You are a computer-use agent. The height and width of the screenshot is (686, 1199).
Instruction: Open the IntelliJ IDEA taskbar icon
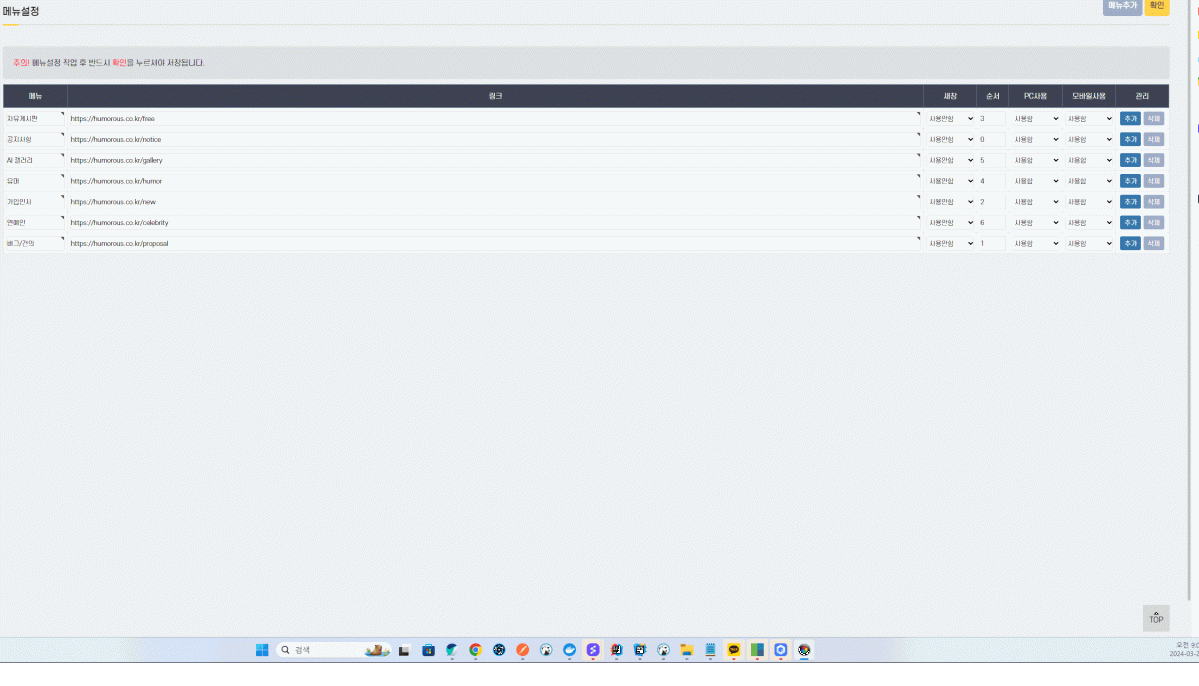point(616,650)
